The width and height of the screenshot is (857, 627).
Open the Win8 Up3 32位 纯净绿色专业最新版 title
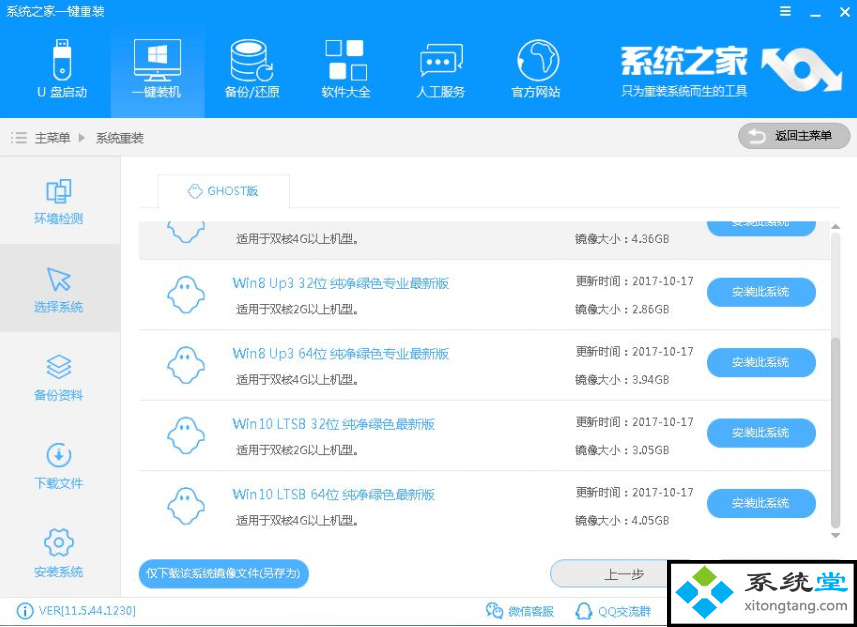click(x=341, y=283)
